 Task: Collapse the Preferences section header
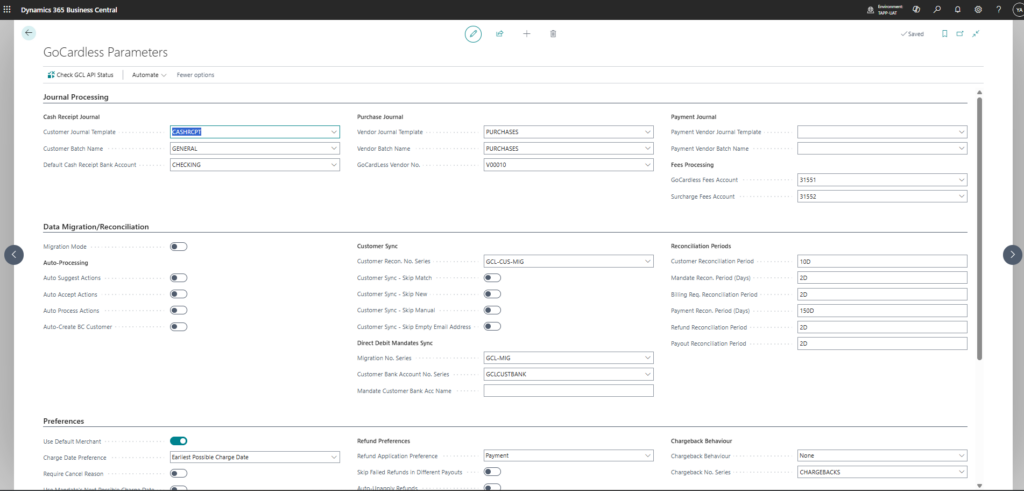click(63, 421)
